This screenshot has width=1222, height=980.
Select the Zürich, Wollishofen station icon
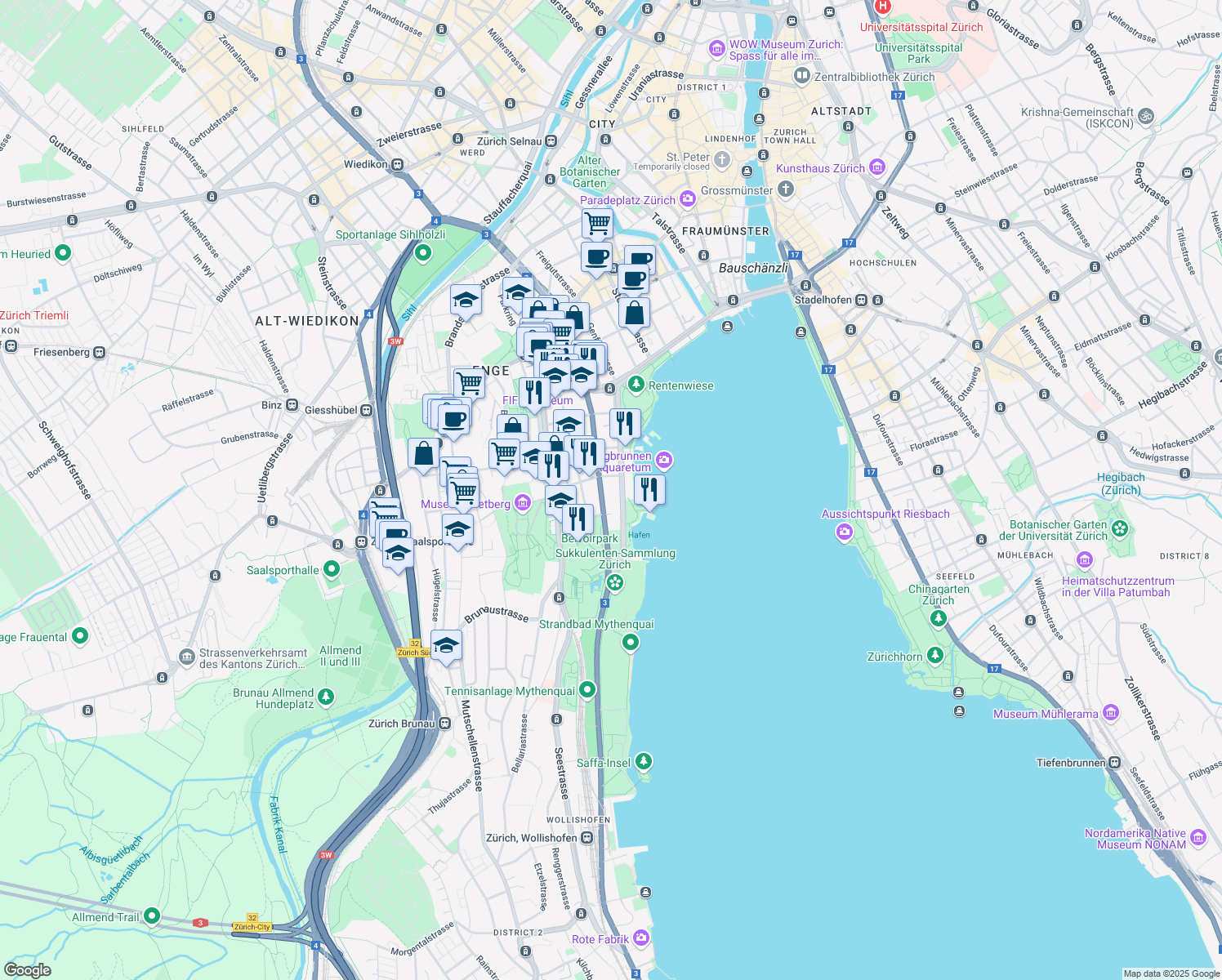pyautogui.click(x=586, y=837)
